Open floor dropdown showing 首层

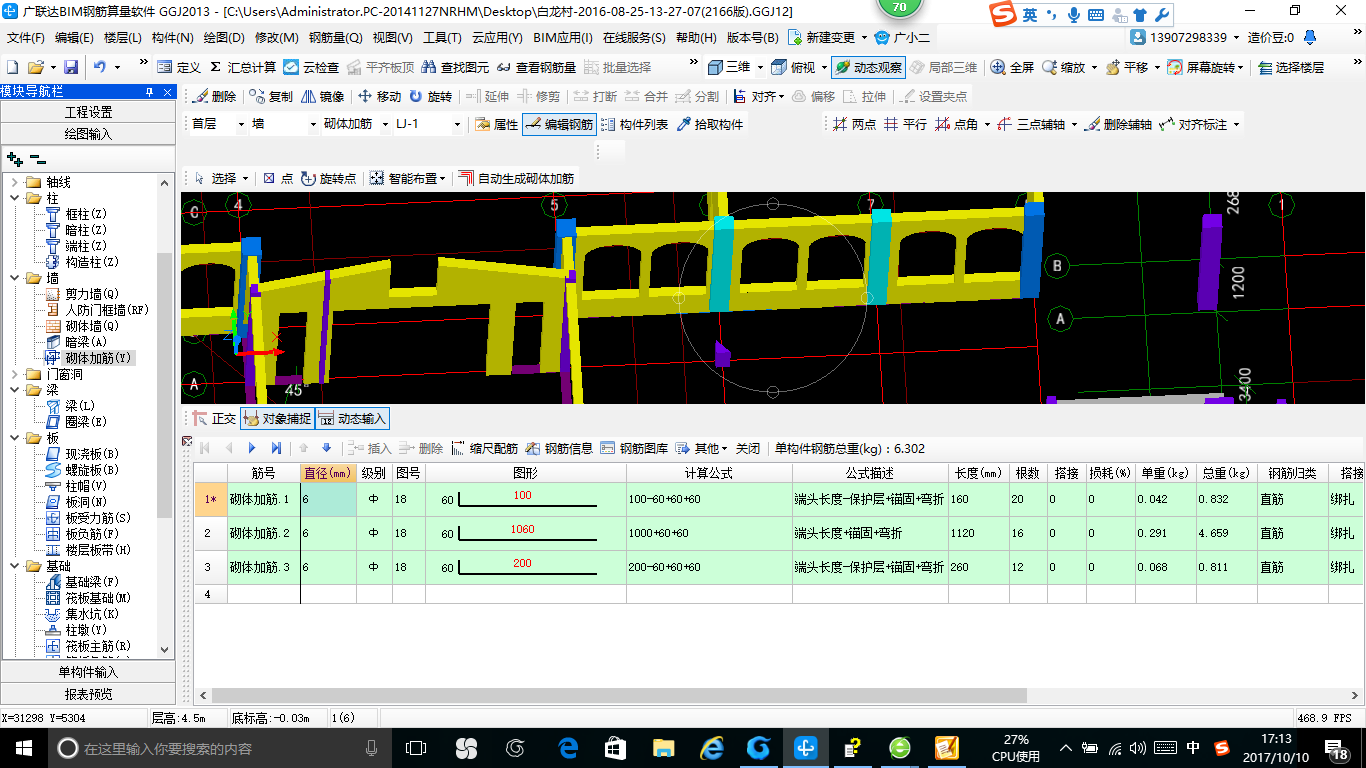218,124
